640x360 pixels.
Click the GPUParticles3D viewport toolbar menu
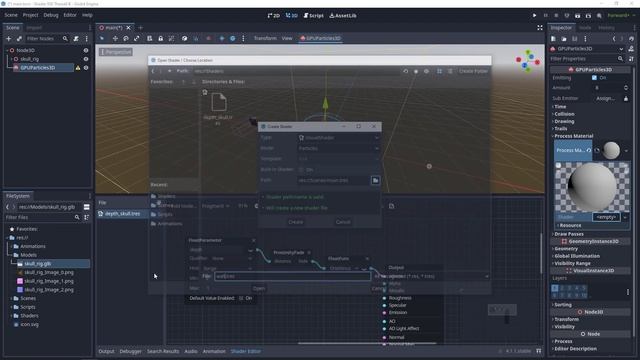coord(320,38)
